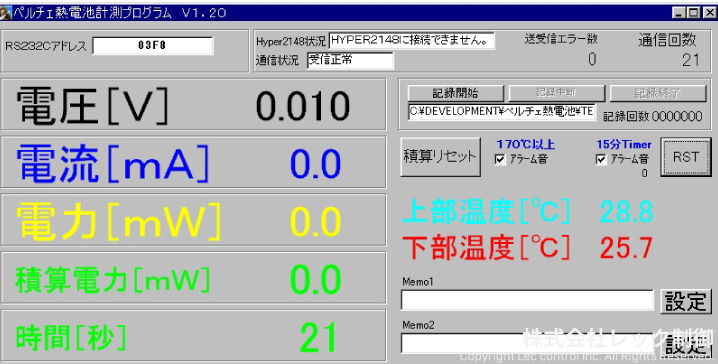Viewport: 718px width, 364px height.
Task: Click the 設定 button beside Memo1
Action: pyautogui.click(x=685, y=301)
